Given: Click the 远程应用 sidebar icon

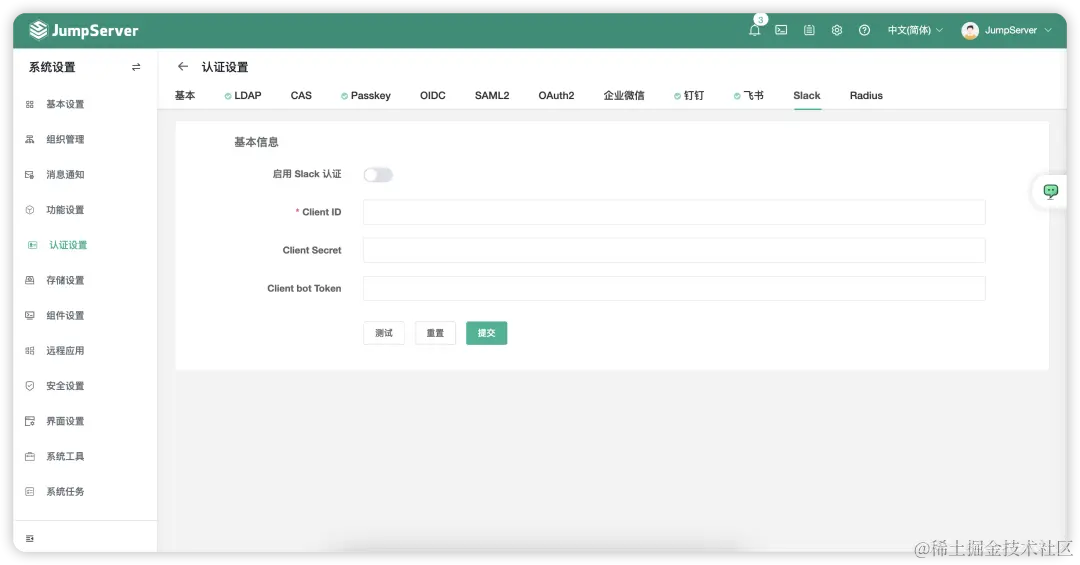Looking at the screenshot, I should pos(30,350).
